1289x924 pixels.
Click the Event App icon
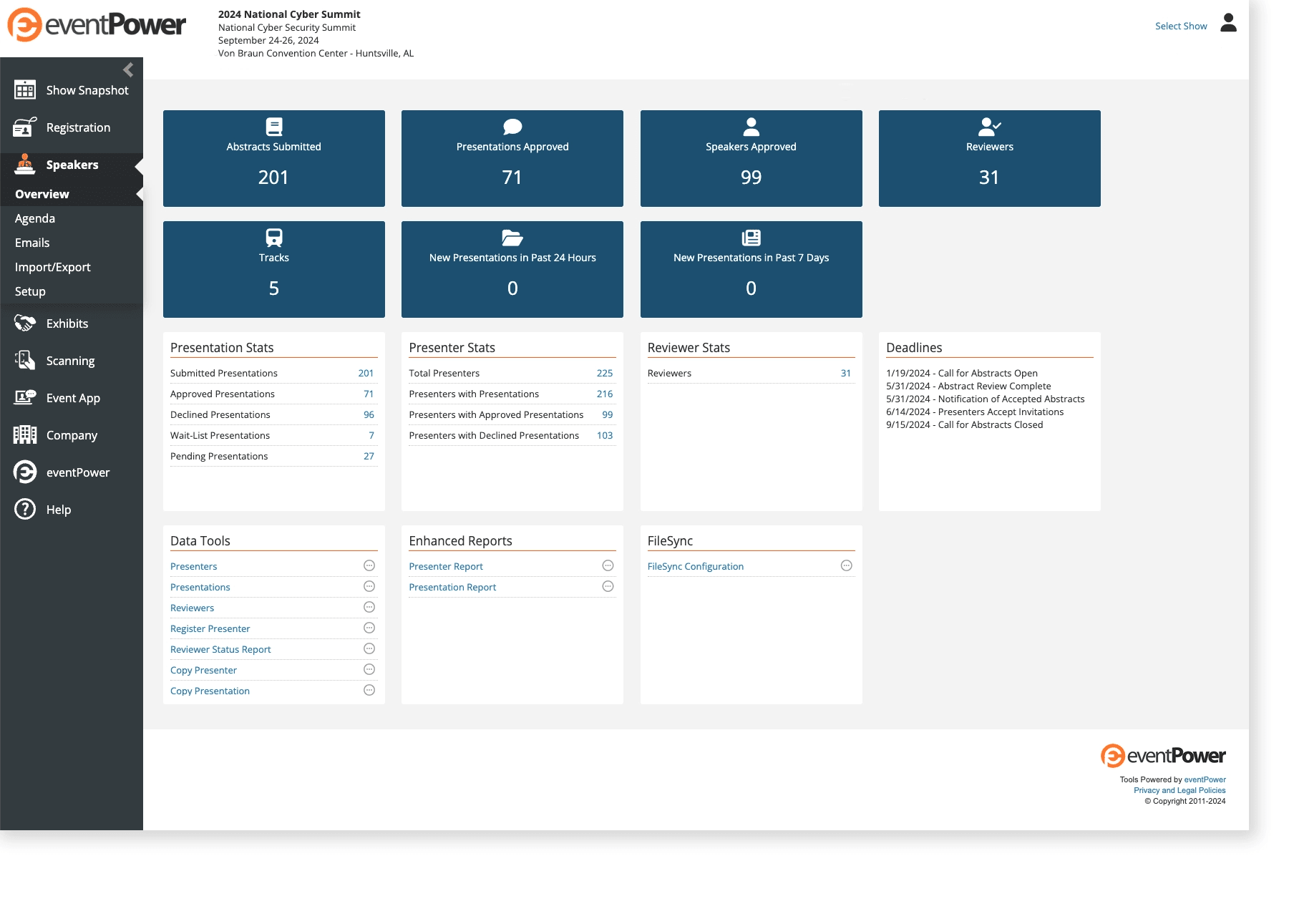[25, 398]
